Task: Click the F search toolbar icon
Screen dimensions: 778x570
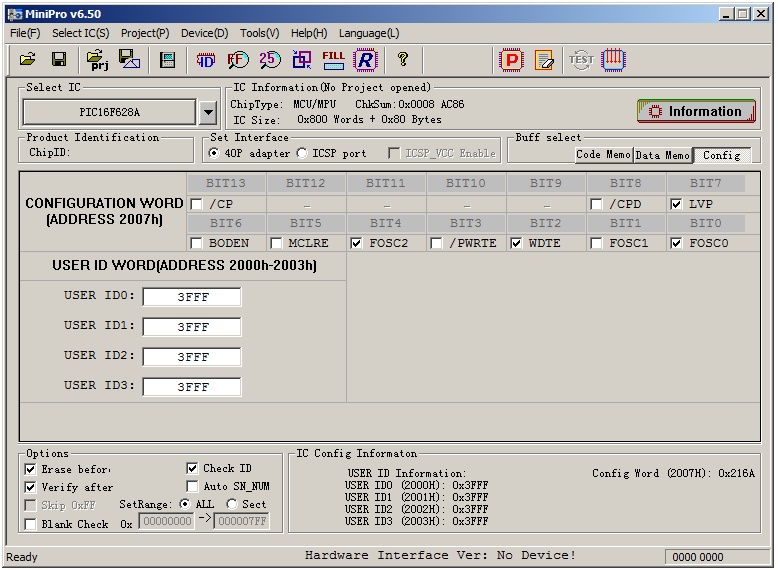Action: 238,60
